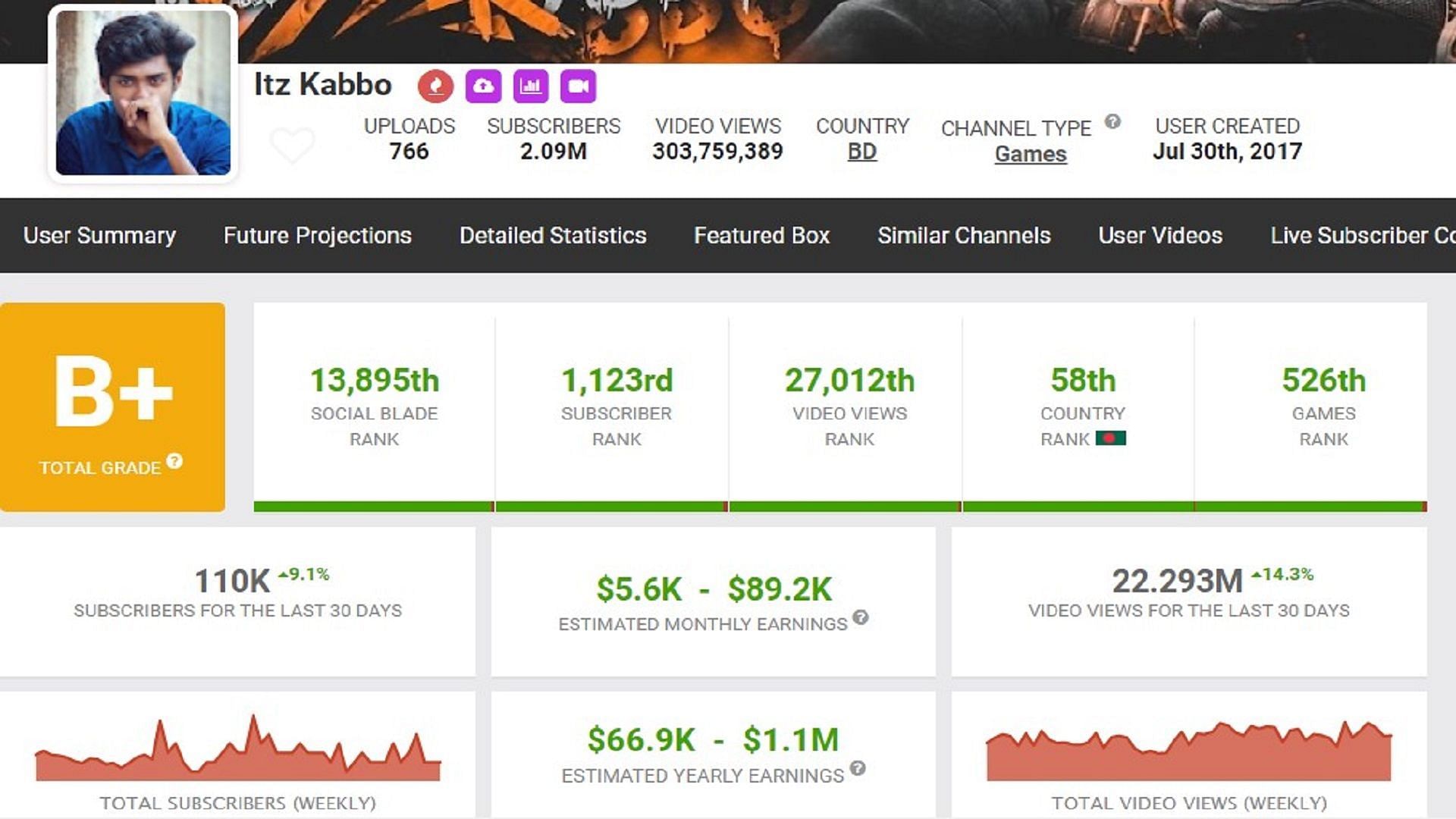Click the Total Grade help icon
This screenshot has height=819, width=1456.
[x=174, y=461]
